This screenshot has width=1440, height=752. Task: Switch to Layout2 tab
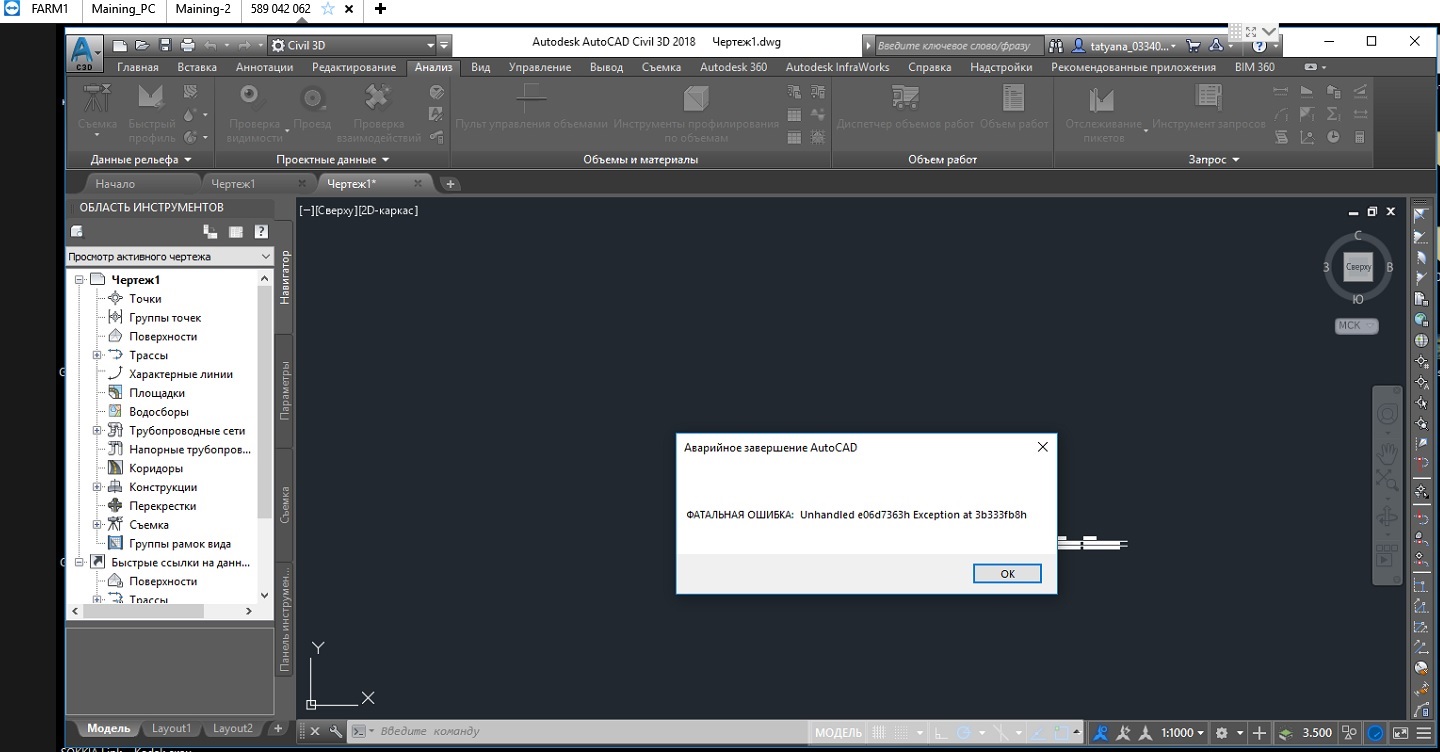(x=232, y=729)
